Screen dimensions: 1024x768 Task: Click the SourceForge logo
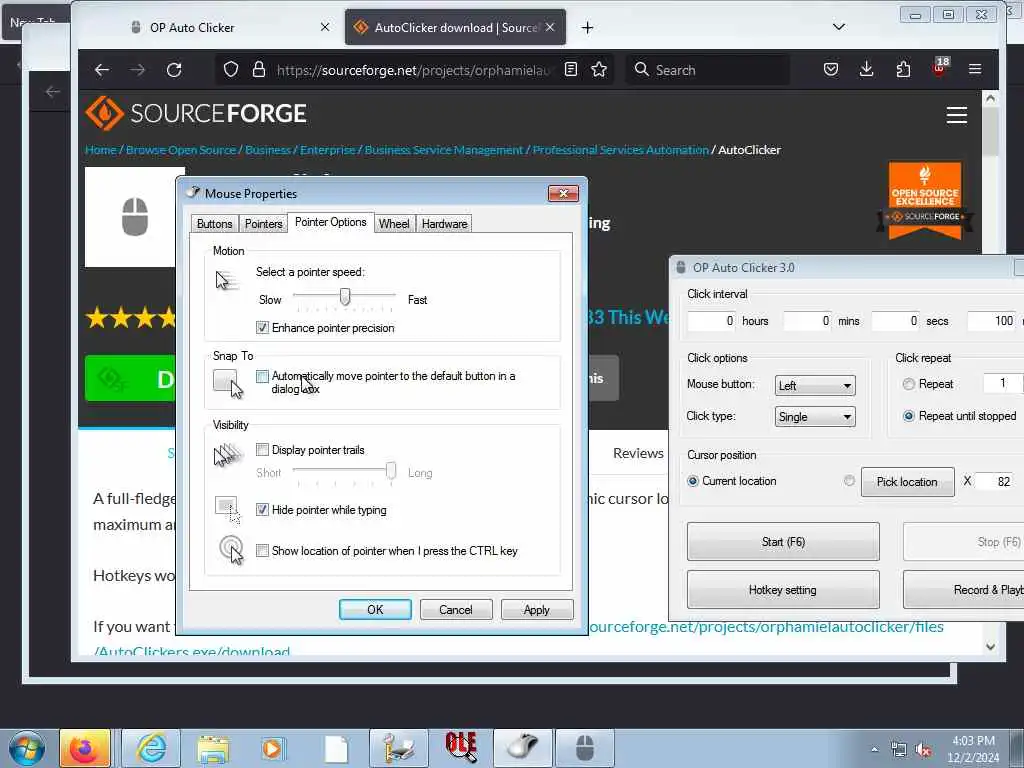pos(196,113)
